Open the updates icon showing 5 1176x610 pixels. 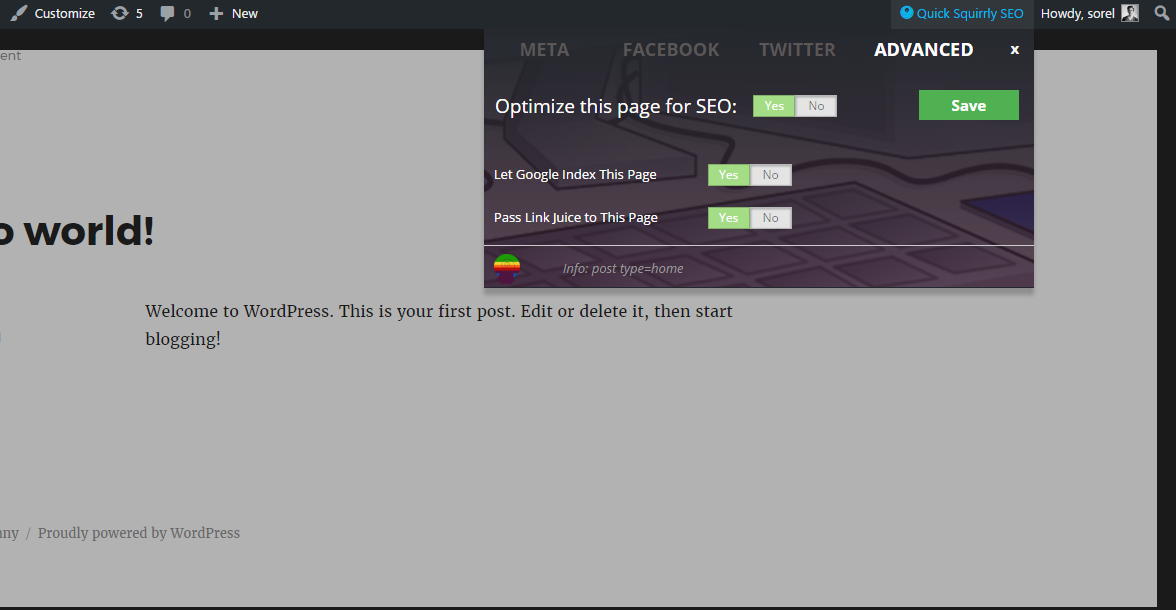pos(119,14)
